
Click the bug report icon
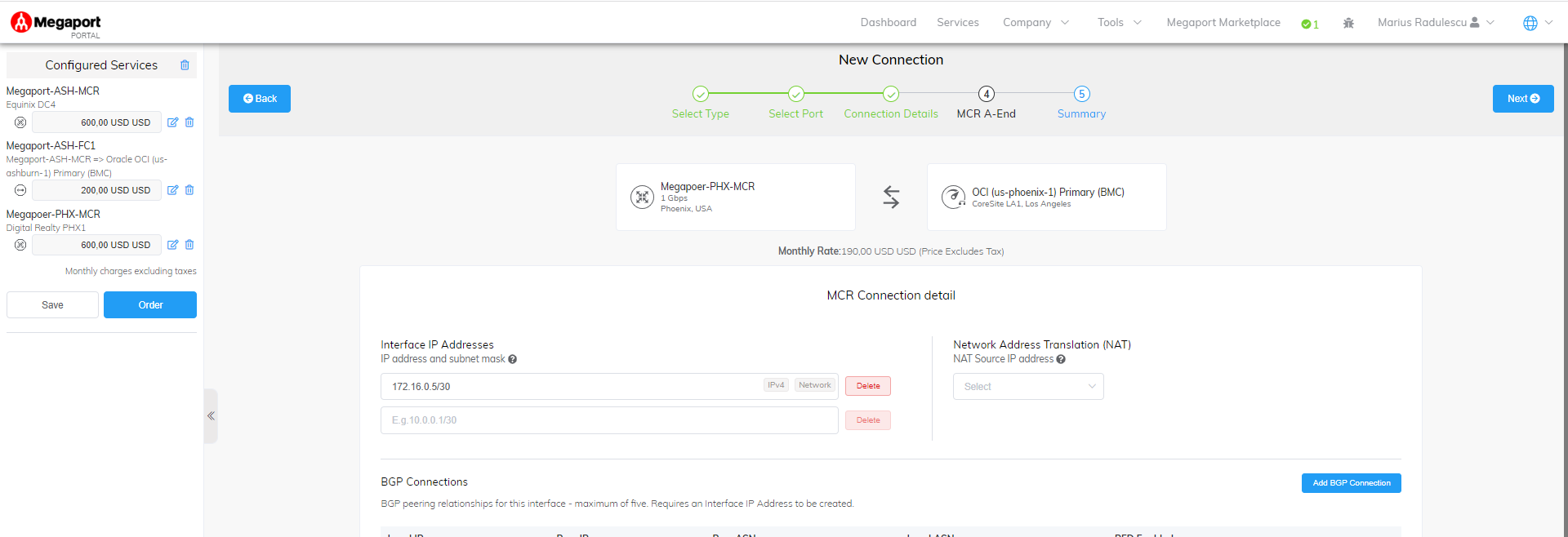1348,24
